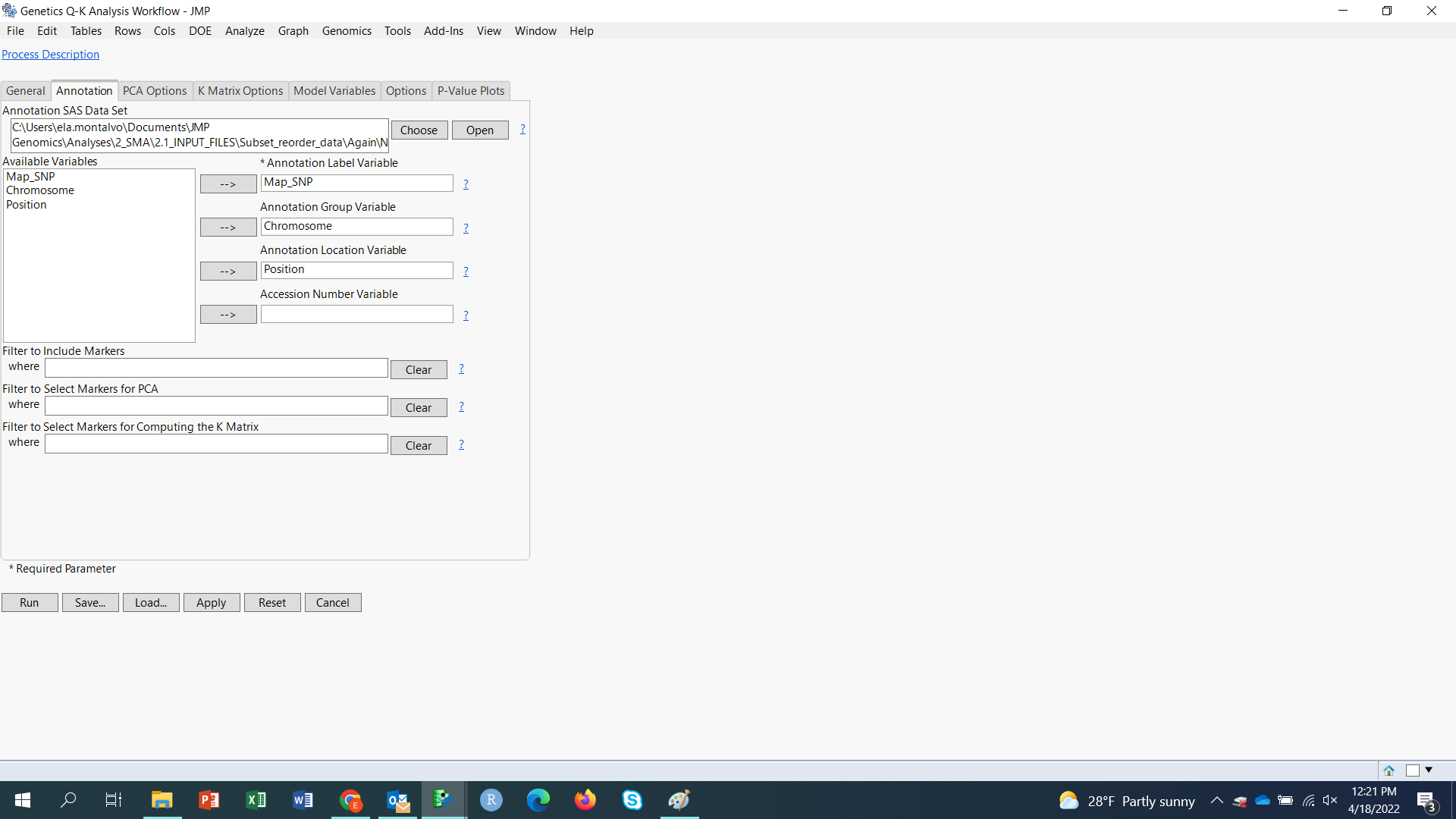Image resolution: width=1456 pixels, height=819 pixels.
Task: Click the window list square icon
Action: point(1413,770)
